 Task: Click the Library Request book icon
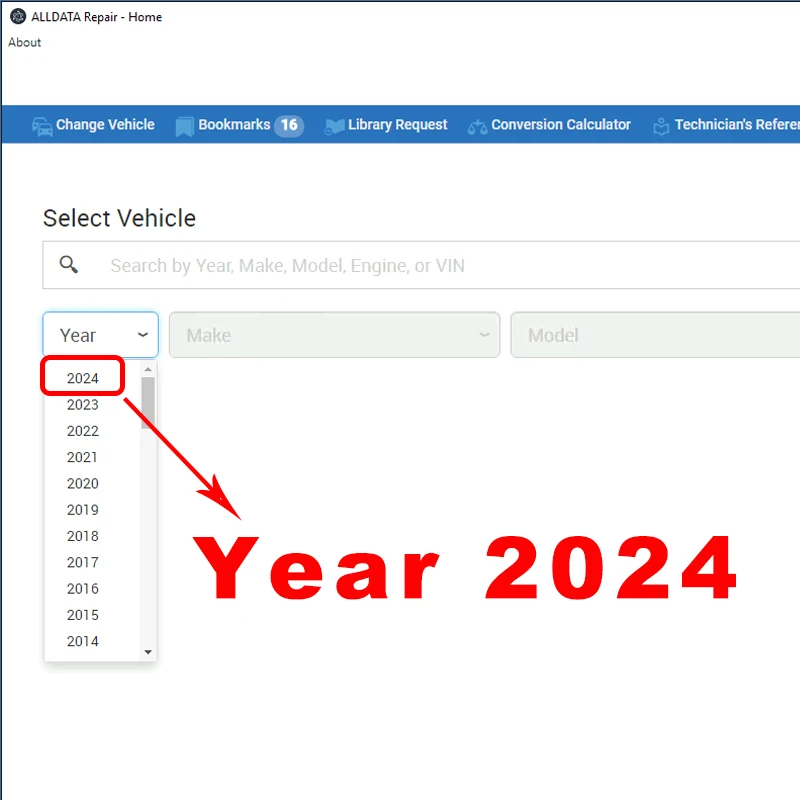point(334,127)
